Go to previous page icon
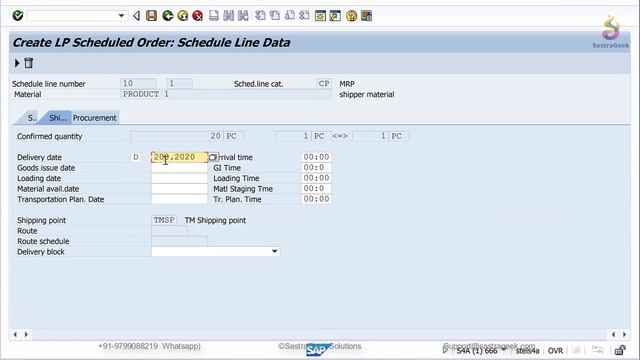Viewport: 640px width, 360px height. coord(275,16)
